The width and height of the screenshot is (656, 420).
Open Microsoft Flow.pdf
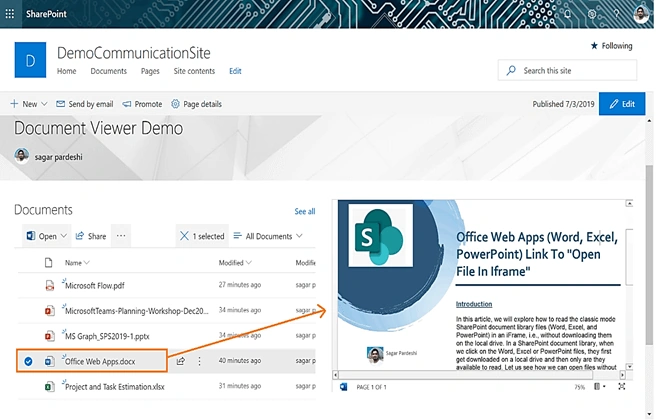pyautogui.click(x=95, y=286)
